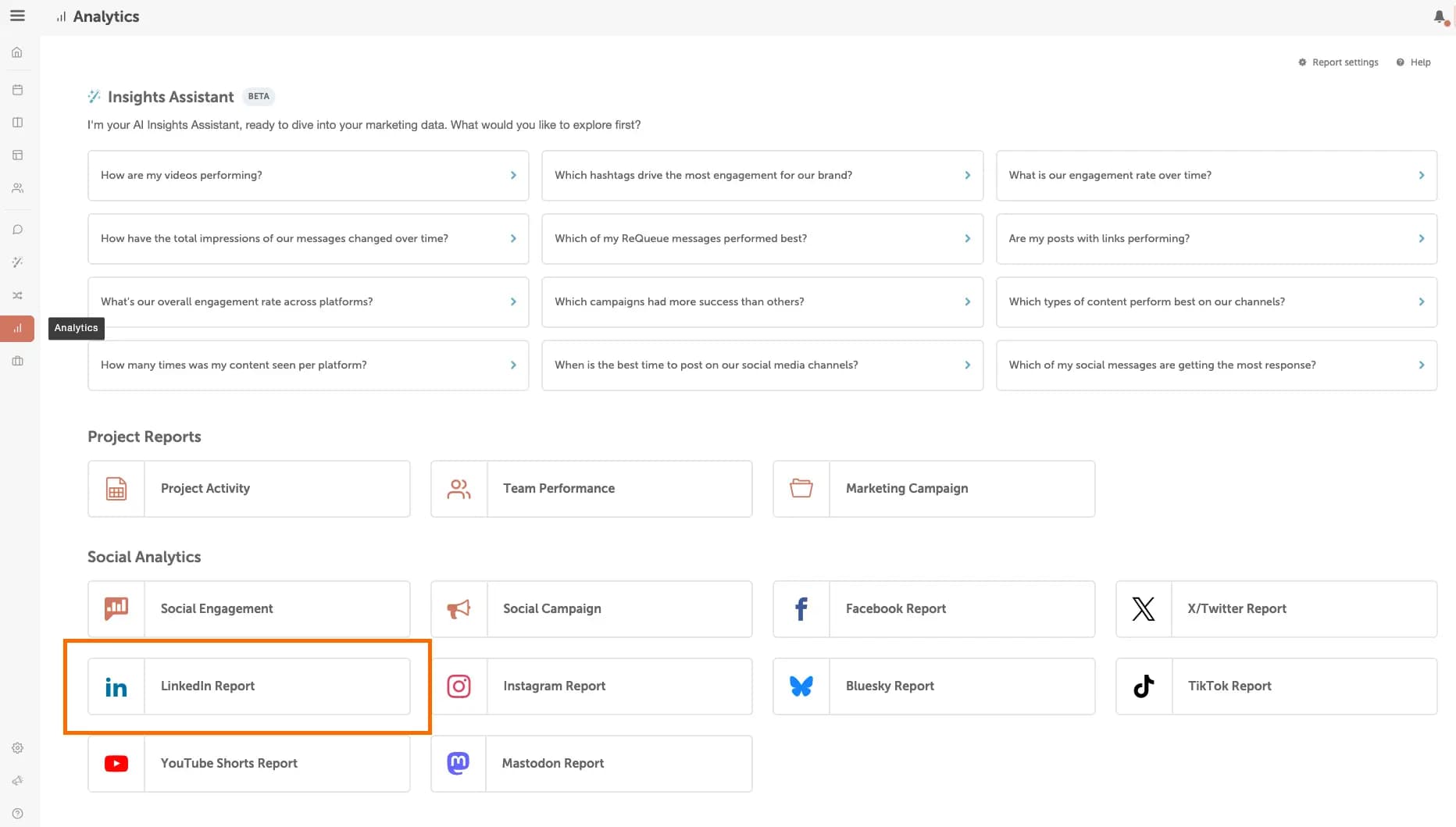Select the Analytics bar chart sidebar icon
1456x827 pixels.
[x=17, y=329]
